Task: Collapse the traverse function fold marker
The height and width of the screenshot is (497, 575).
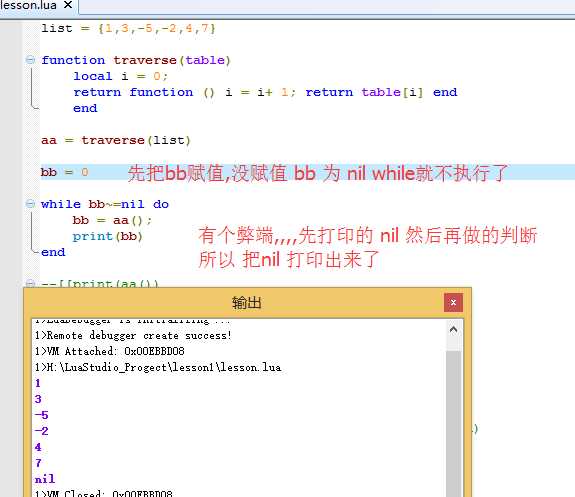Action: coord(30,60)
